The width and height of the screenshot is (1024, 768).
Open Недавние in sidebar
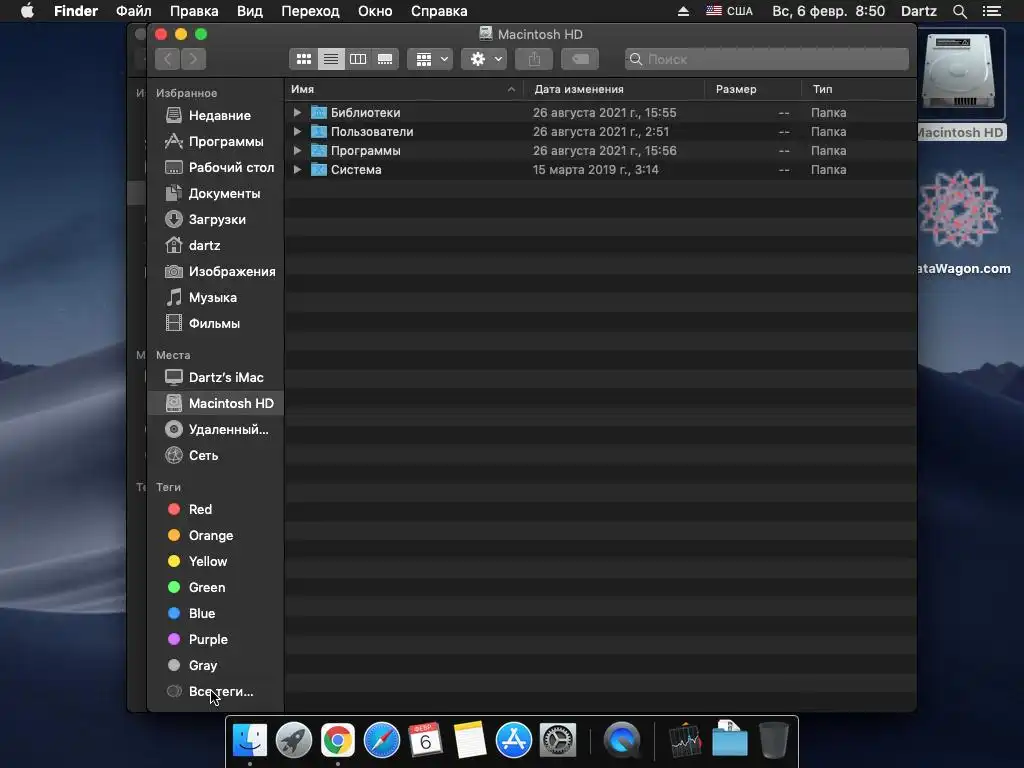tap(216, 116)
